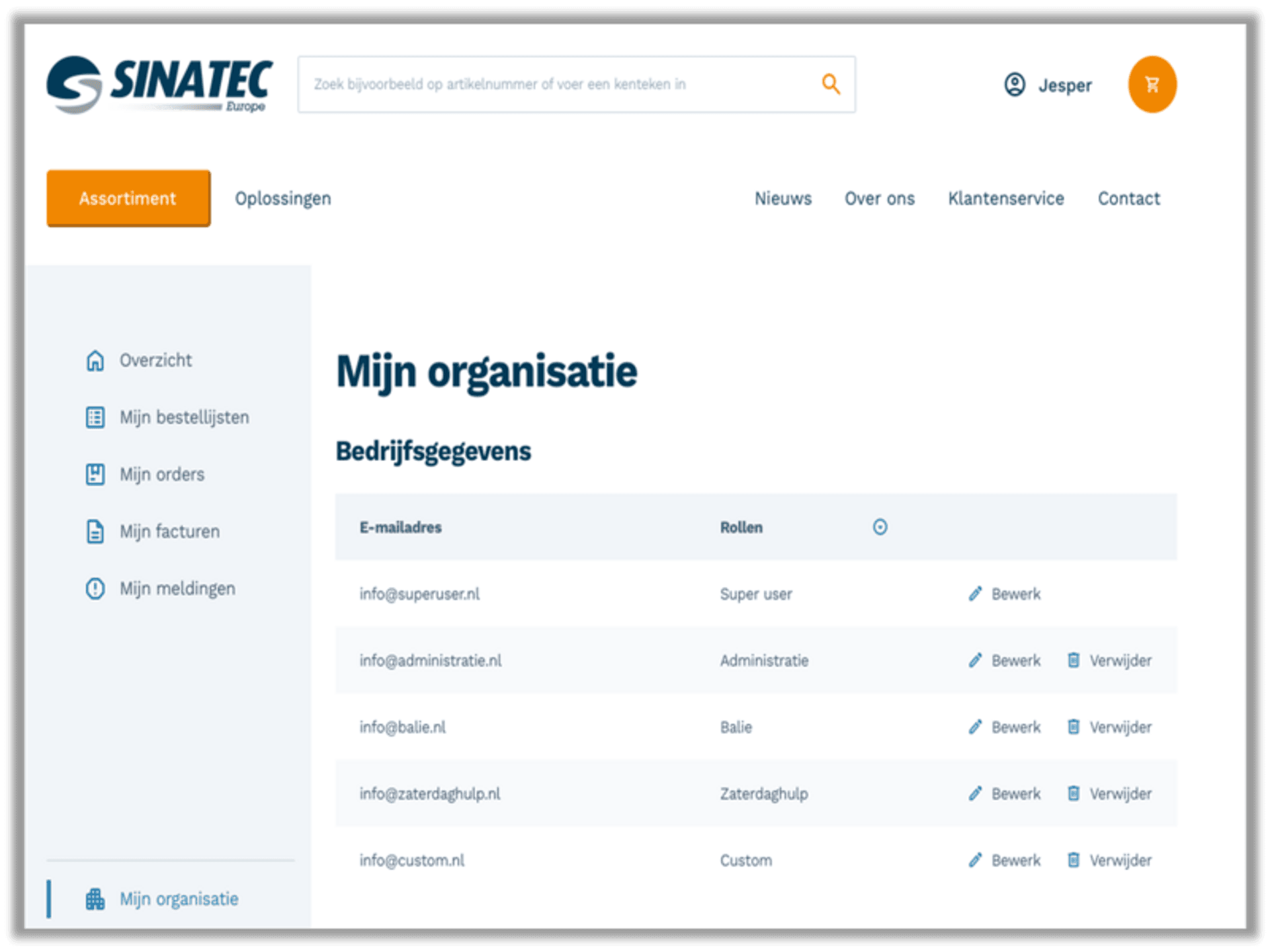Click the info@balie.nl email cell
The width and height of the screenshot is (1270, 952).
pos(402,727)
